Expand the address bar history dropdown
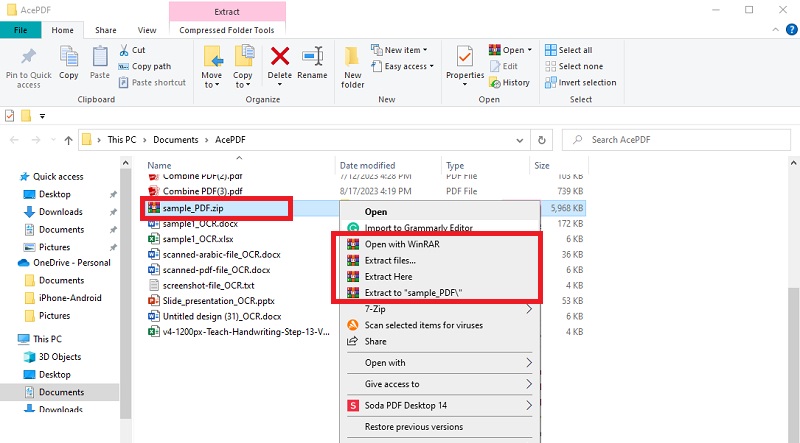Viewport: 800px width, 443px height. [519, 140]
